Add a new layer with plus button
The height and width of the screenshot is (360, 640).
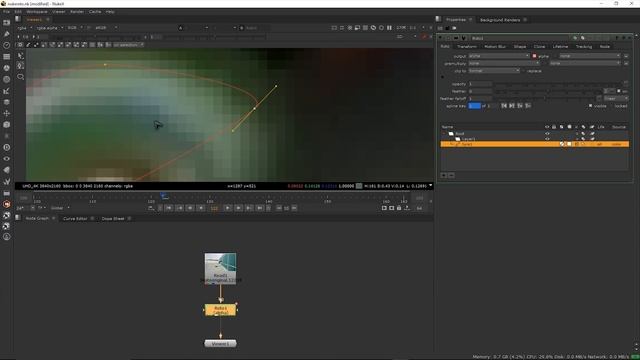(x=444, y=176)
